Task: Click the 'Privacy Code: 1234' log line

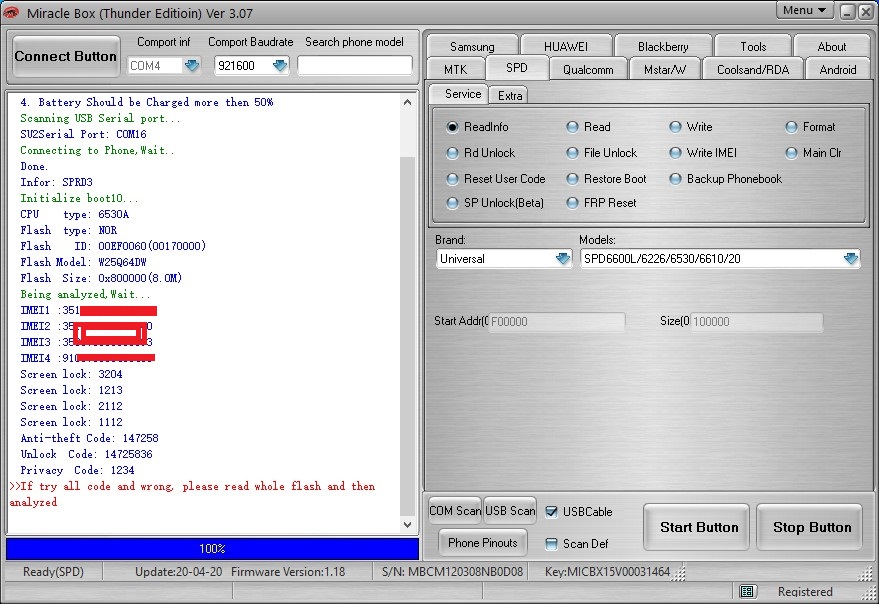Action: coord(77,470)
